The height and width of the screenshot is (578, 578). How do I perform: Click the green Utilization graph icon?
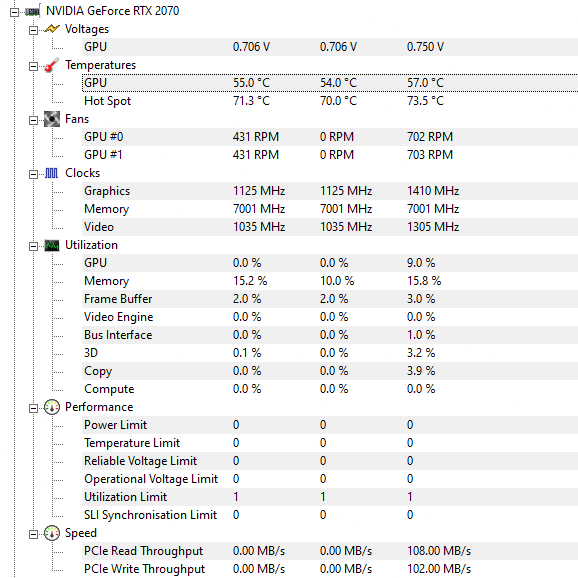[52, 246]
